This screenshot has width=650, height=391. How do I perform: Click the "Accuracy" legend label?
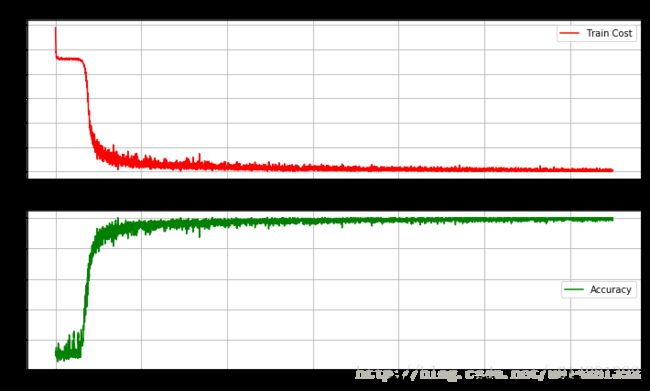[611, 289]
